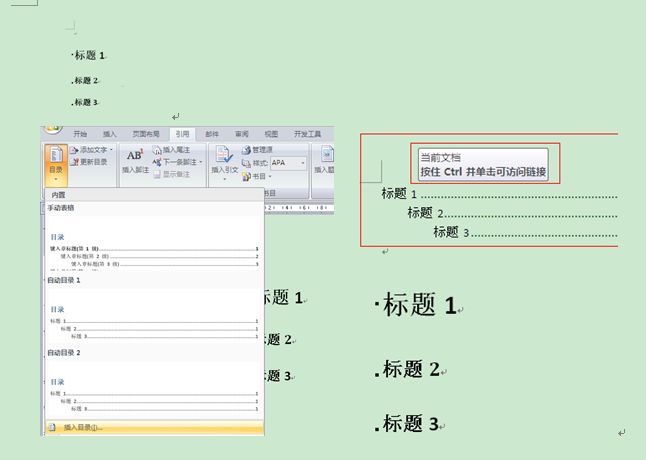
Task: Click the horizontal ruler beside the menu
Action: [x=299, y=208]
